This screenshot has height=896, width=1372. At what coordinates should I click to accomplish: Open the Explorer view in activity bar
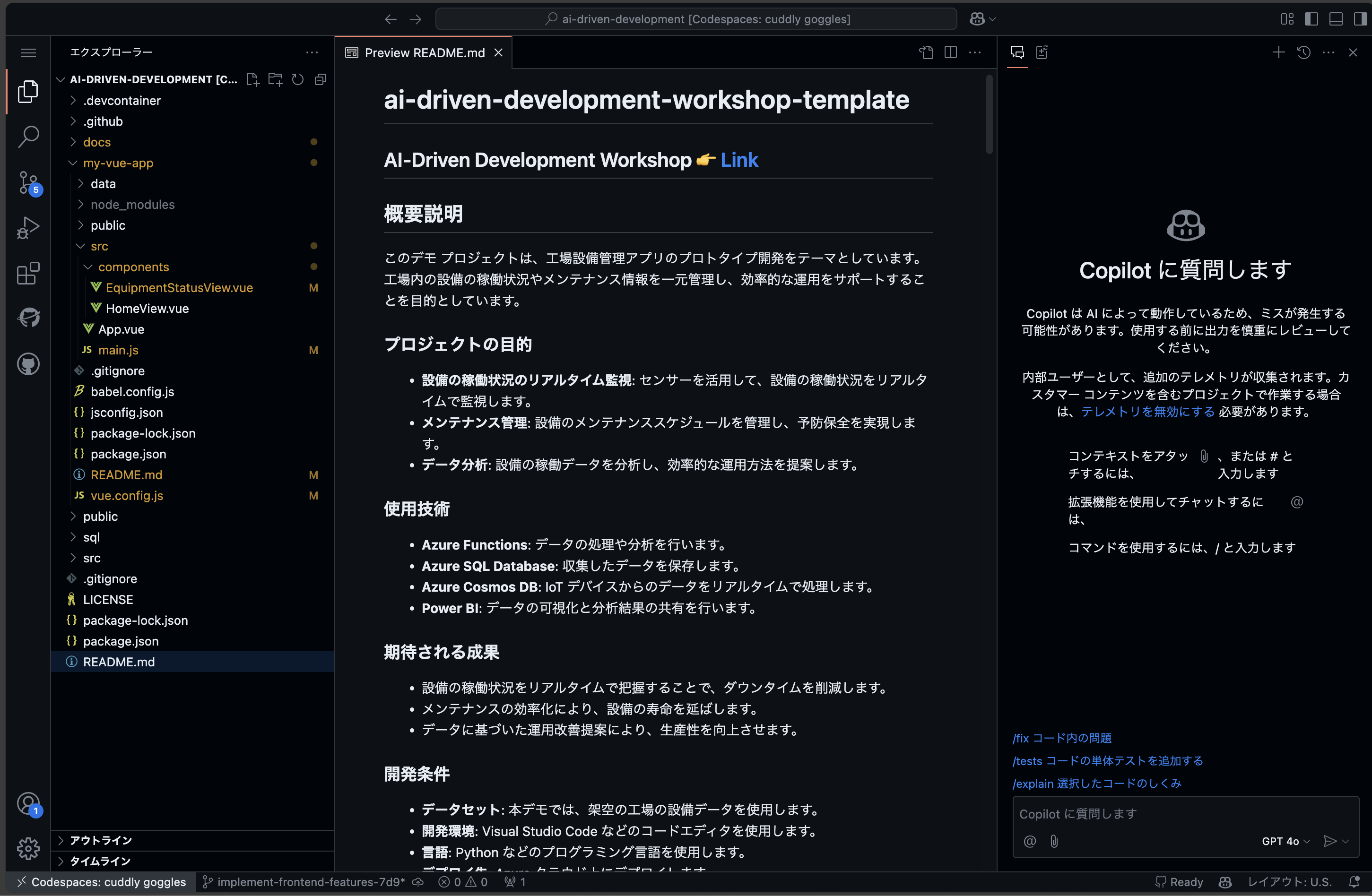point(28,91)
